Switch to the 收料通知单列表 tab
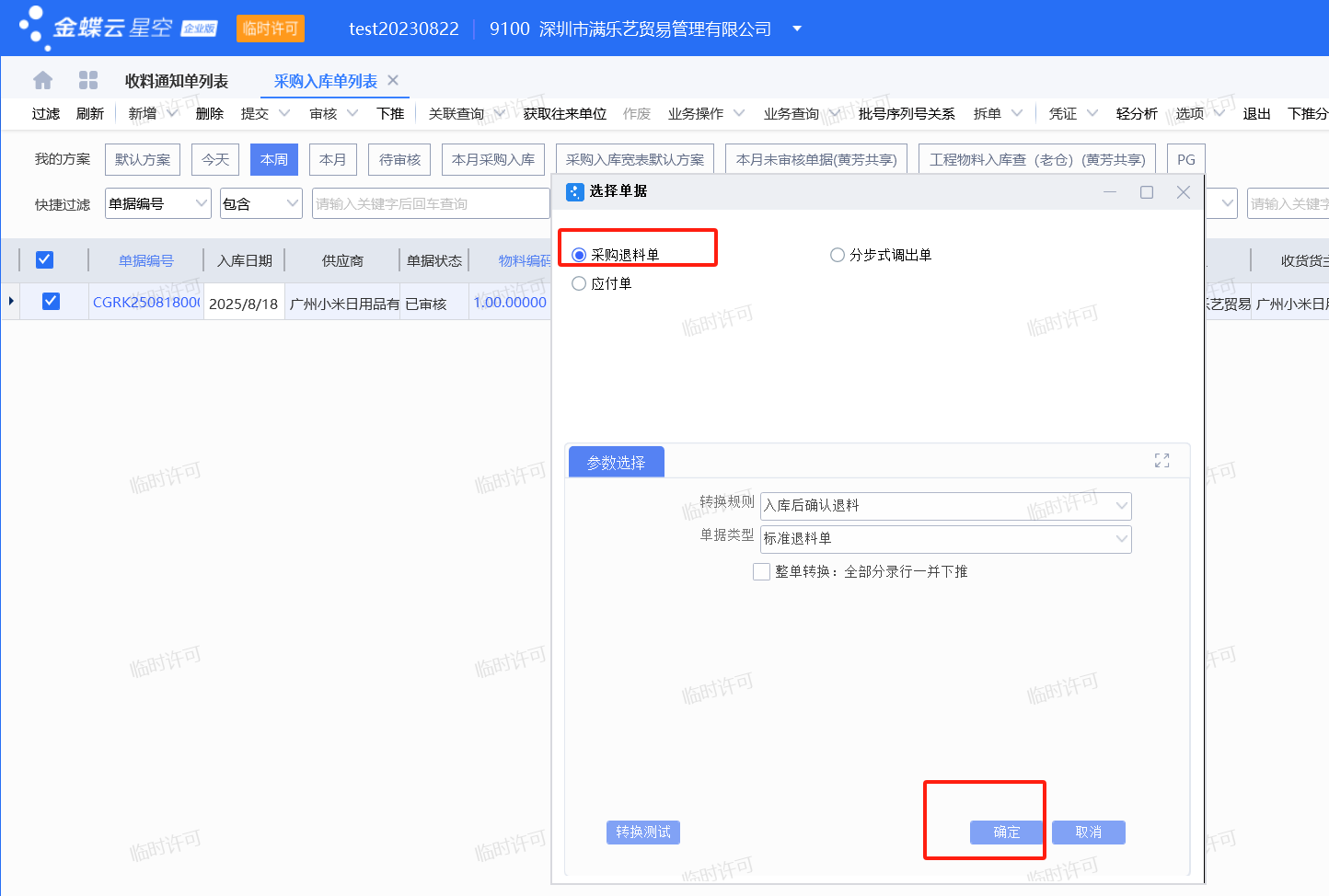 pos(176,81)
